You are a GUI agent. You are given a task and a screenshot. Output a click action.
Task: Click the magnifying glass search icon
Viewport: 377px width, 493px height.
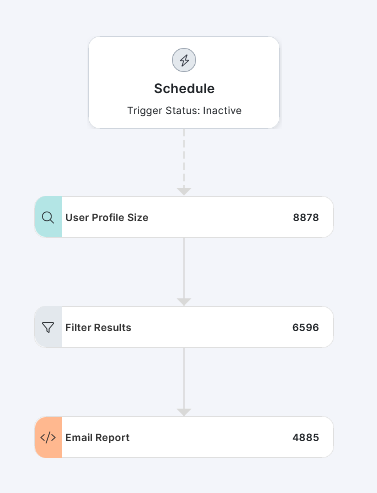tap(48, 217)
